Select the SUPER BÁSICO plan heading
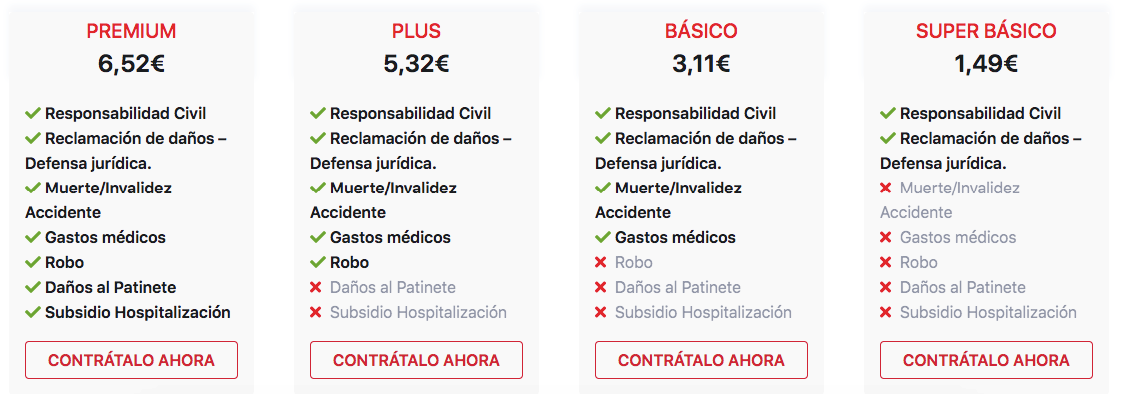The height and width of the screenshot is (394, 1125). [x=986, y=32]
